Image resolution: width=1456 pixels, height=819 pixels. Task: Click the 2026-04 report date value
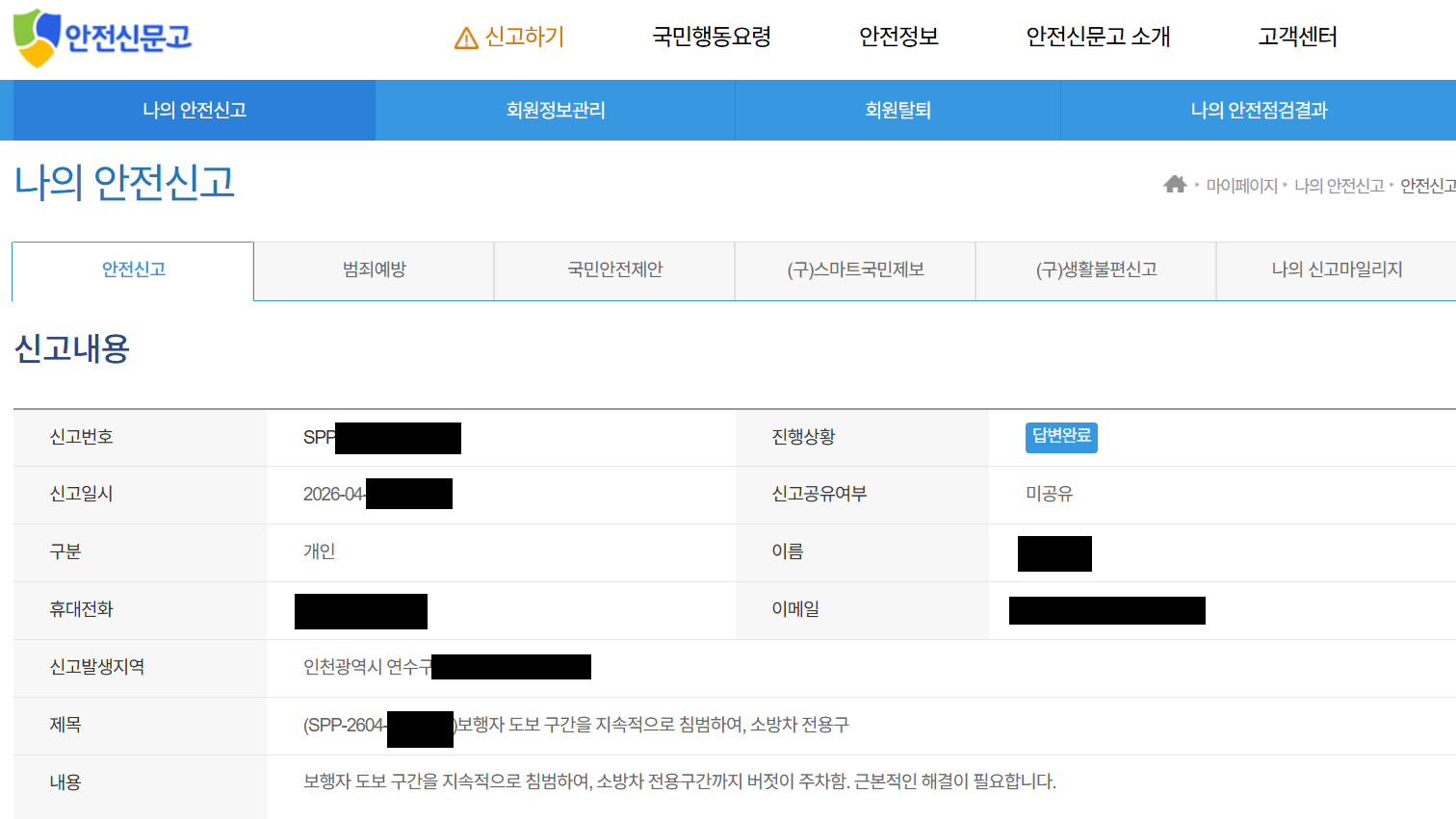point(334,494)
